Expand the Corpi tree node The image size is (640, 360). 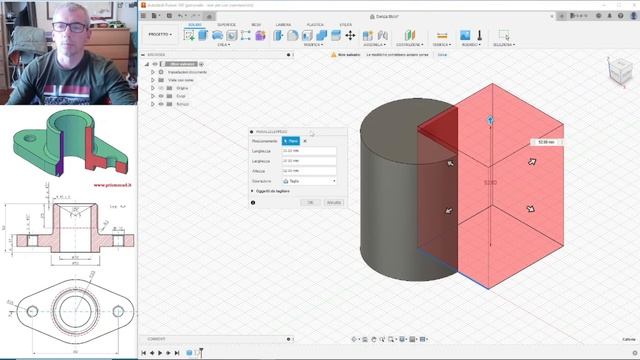(x=153, y=96)
